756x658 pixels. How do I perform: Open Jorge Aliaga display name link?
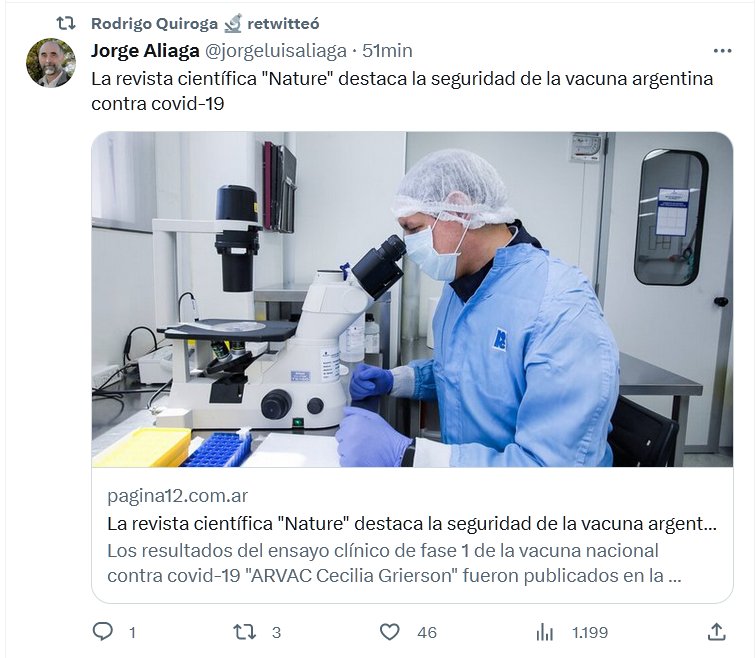pos(145,51)
